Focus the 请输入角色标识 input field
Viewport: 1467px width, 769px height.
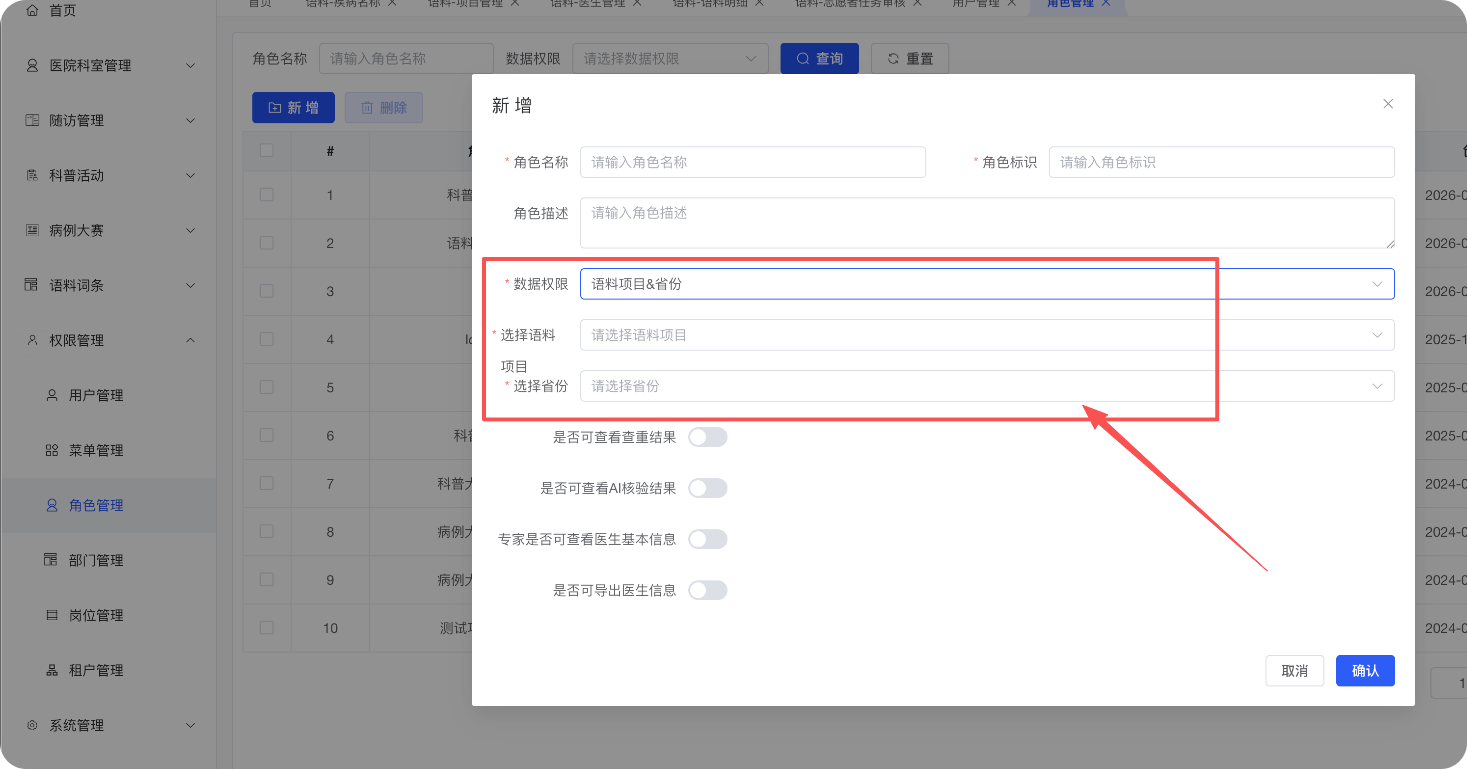coord(1222,162)
